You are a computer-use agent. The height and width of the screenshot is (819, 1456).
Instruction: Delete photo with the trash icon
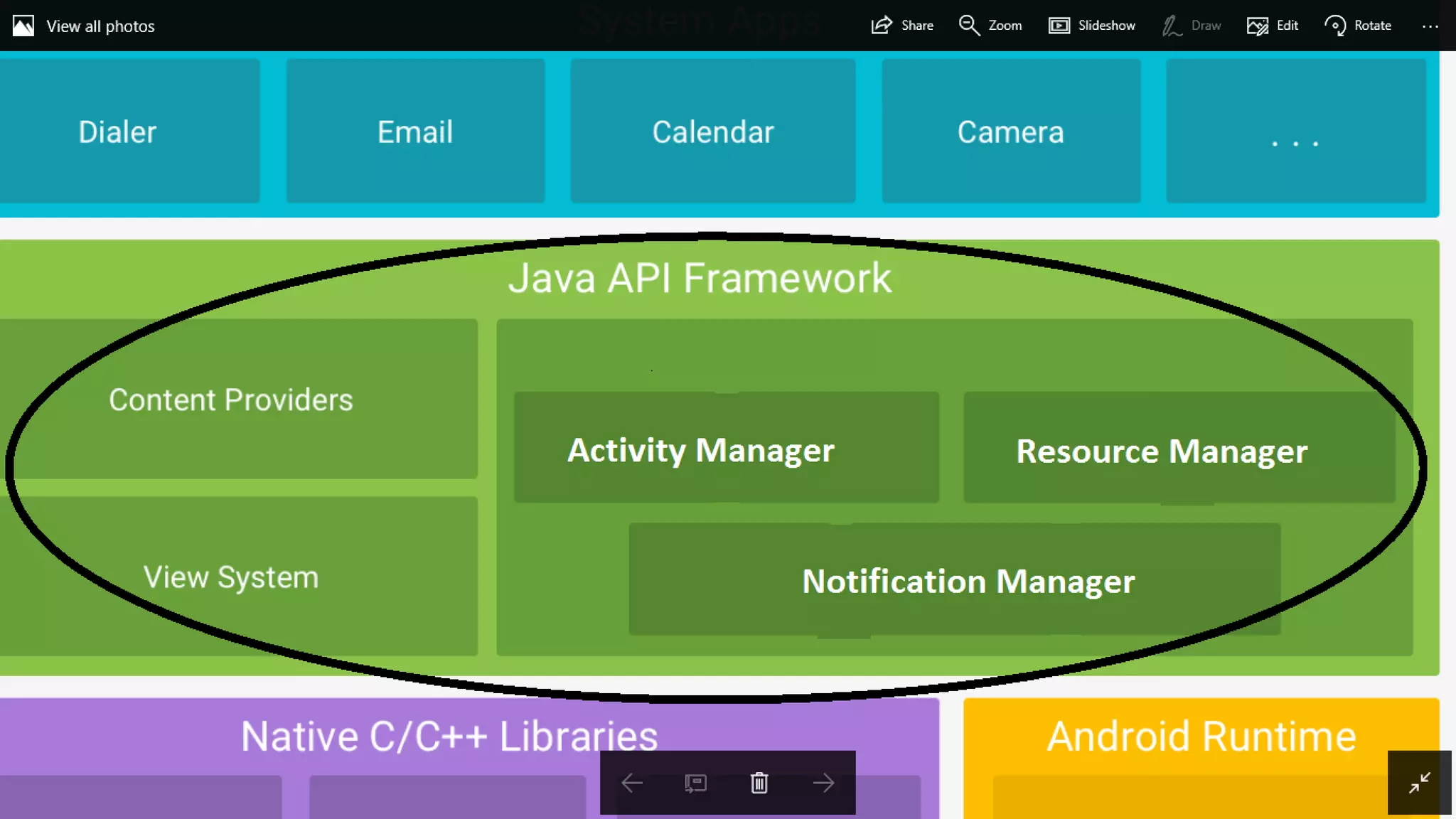coord(759,783)
